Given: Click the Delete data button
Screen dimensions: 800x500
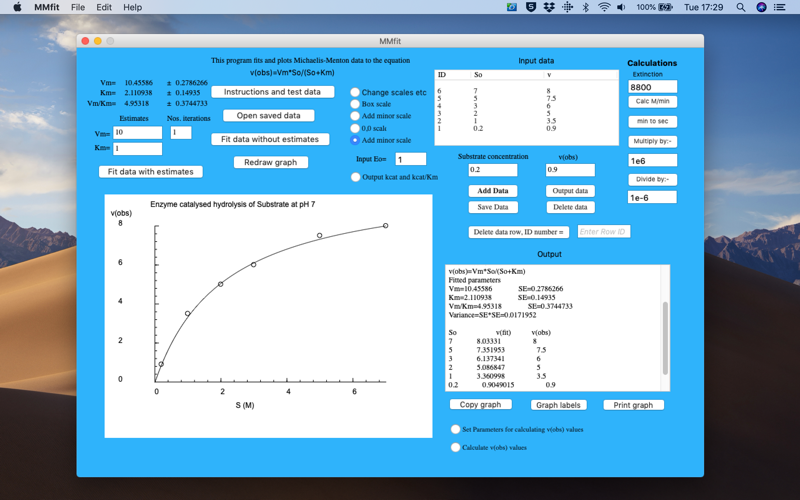Looking at the screenshot, I should click(x=570, y=207).
